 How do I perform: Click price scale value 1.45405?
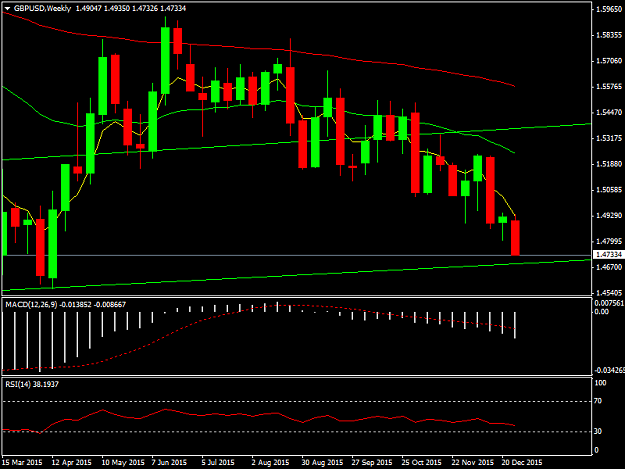tap(609, 293)
